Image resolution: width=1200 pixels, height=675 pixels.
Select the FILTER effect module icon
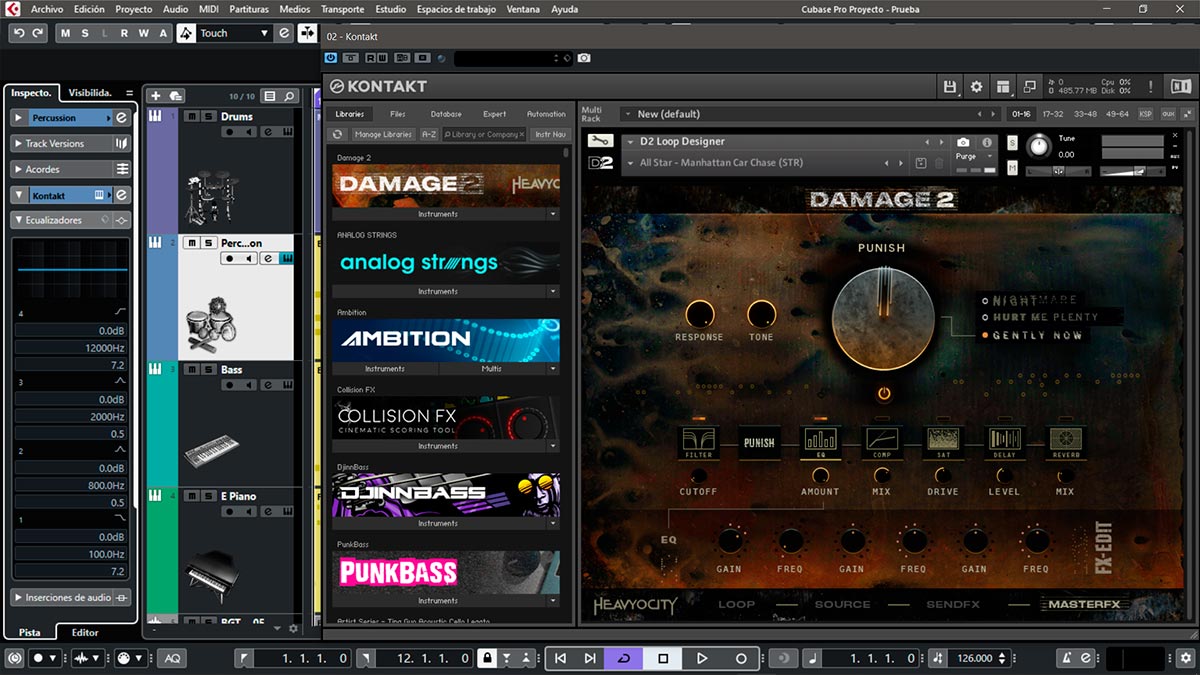pyautogui.click(x=698, y=441)
